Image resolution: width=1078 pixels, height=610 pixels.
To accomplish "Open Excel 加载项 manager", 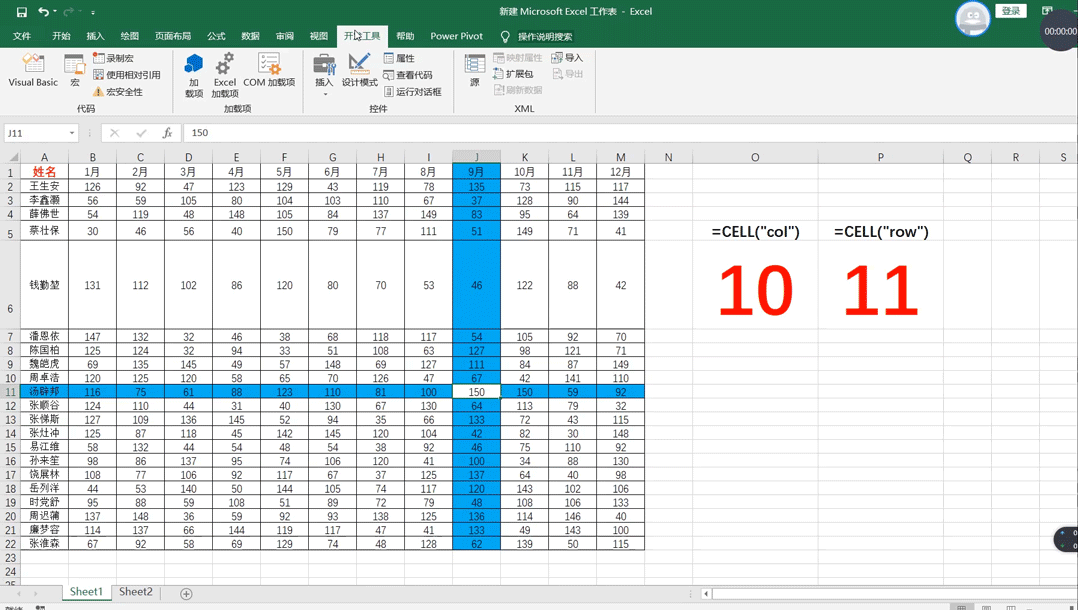I will (x=225, y=75).
